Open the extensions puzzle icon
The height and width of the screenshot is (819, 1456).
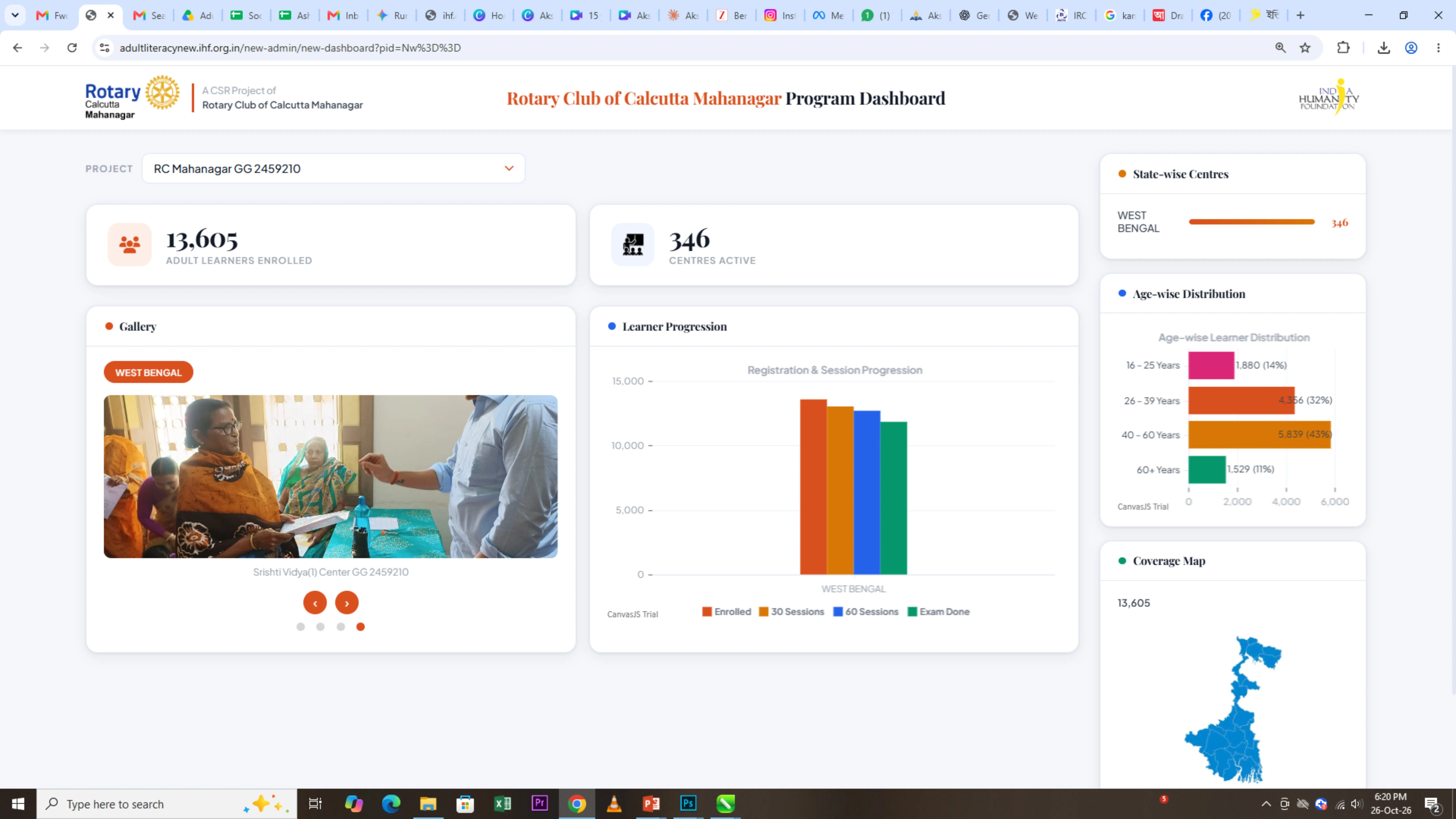click(1344, 48)
